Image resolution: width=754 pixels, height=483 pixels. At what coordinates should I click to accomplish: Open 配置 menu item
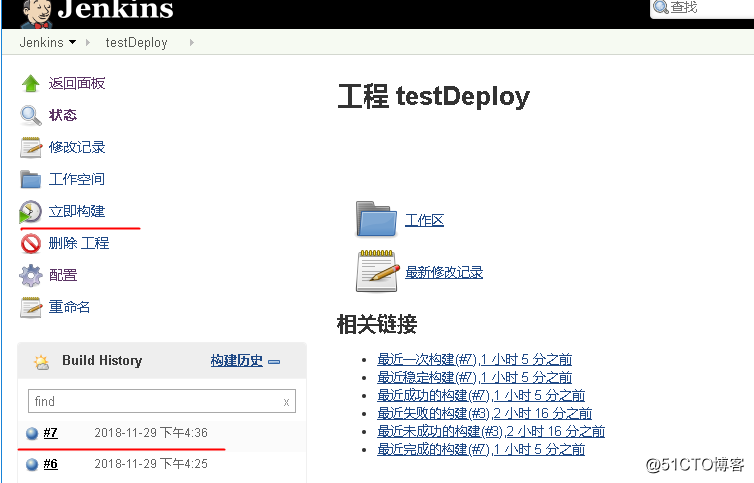click(x=63, y=275)
